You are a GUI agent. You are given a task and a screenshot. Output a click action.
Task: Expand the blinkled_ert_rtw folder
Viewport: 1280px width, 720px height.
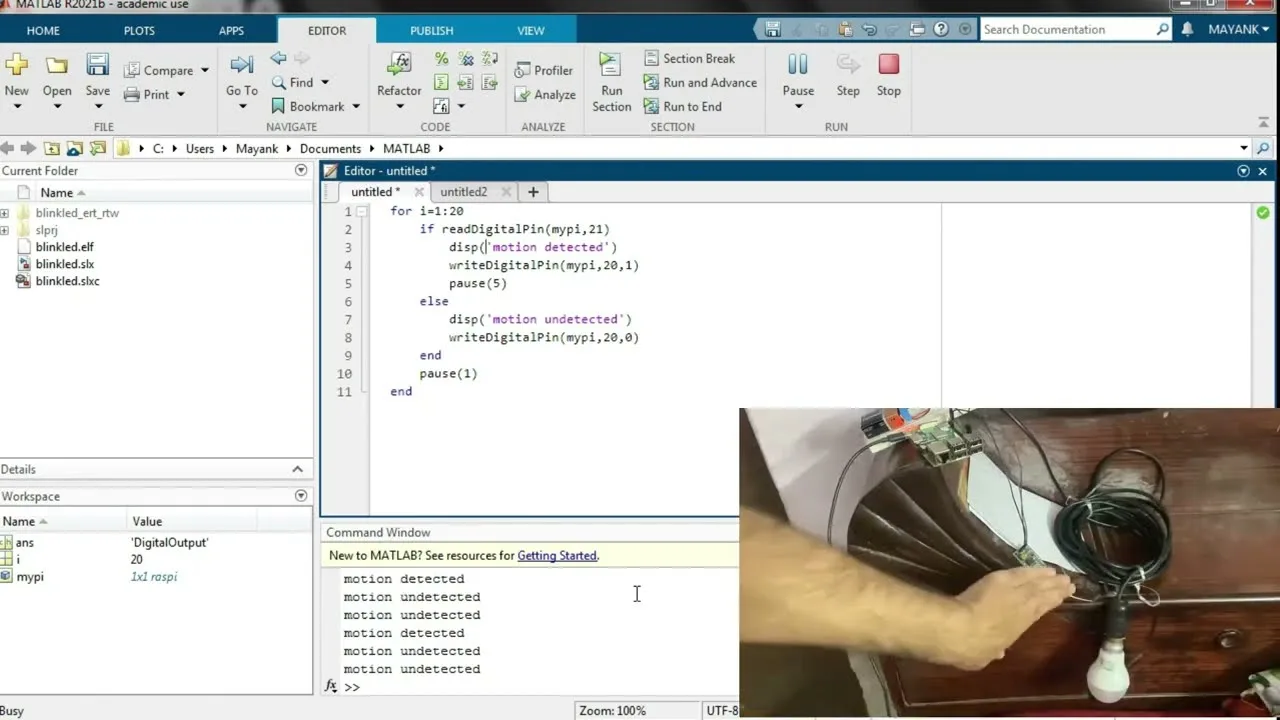[5, 213]
